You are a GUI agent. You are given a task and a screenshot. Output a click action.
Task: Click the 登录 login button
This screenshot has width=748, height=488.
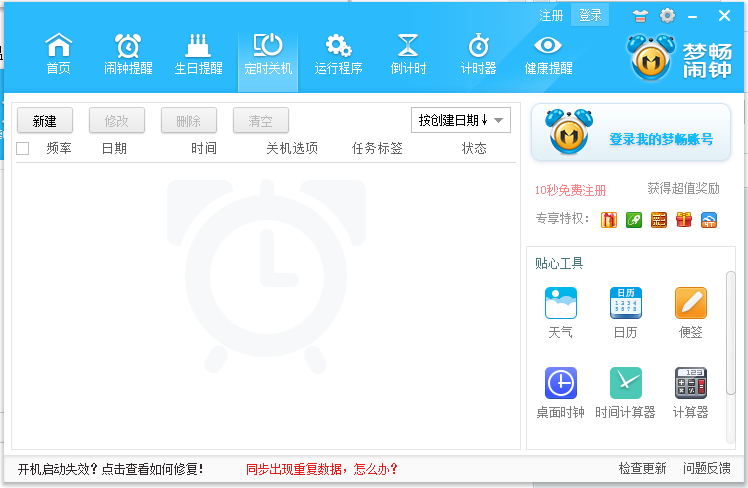(590, 16)
